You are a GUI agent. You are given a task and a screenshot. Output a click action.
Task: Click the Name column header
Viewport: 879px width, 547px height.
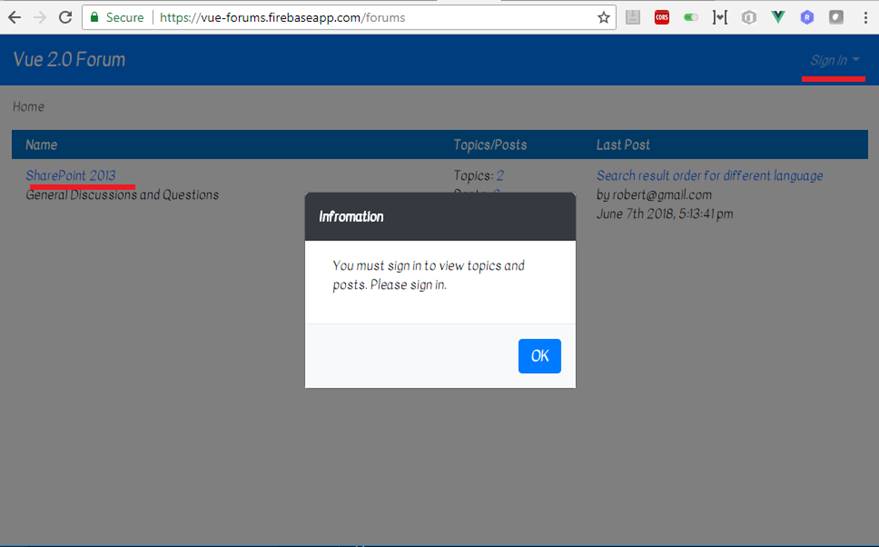point(41,145)
